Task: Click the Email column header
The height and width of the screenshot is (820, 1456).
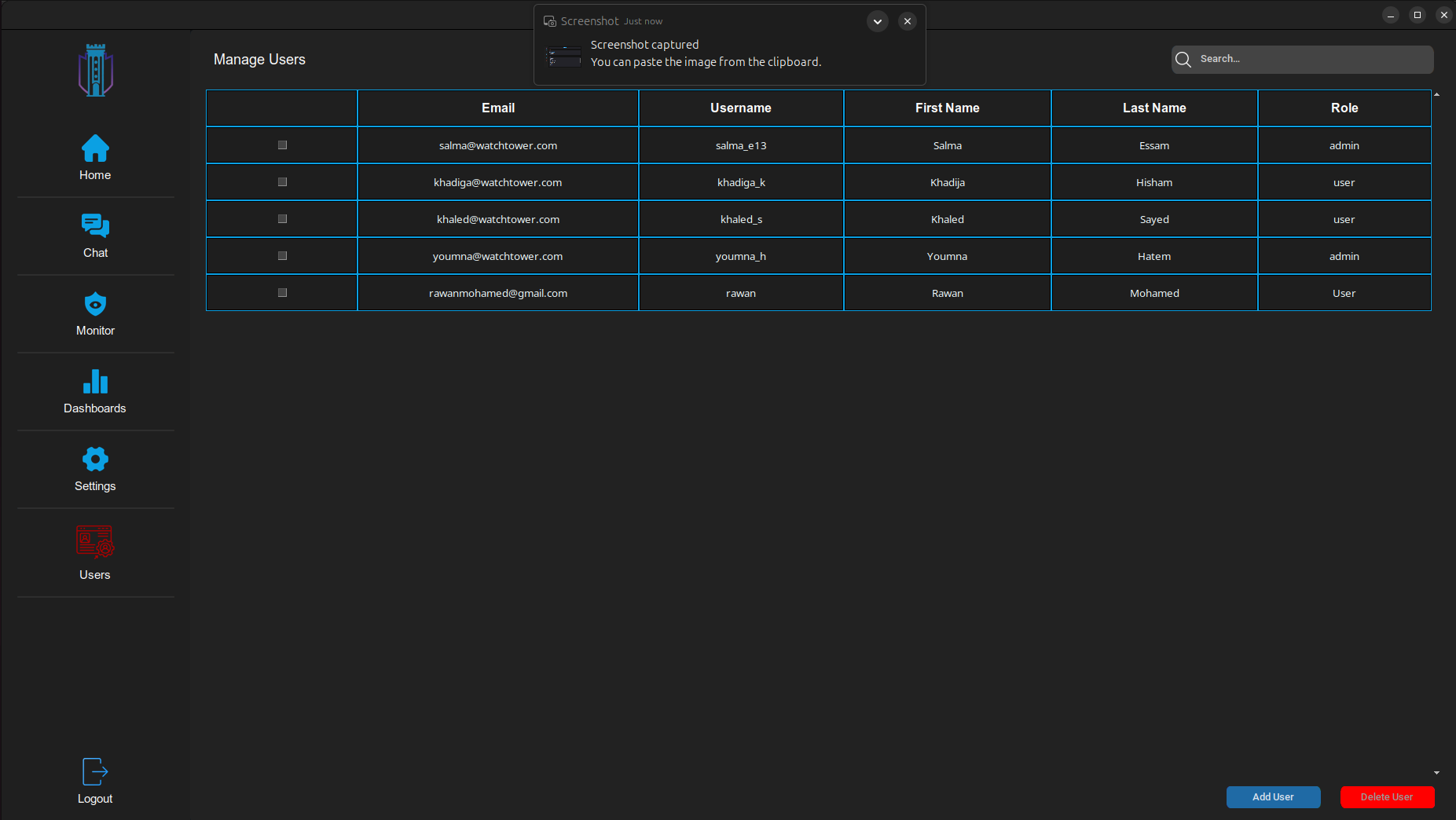Action: coord(498,108)
